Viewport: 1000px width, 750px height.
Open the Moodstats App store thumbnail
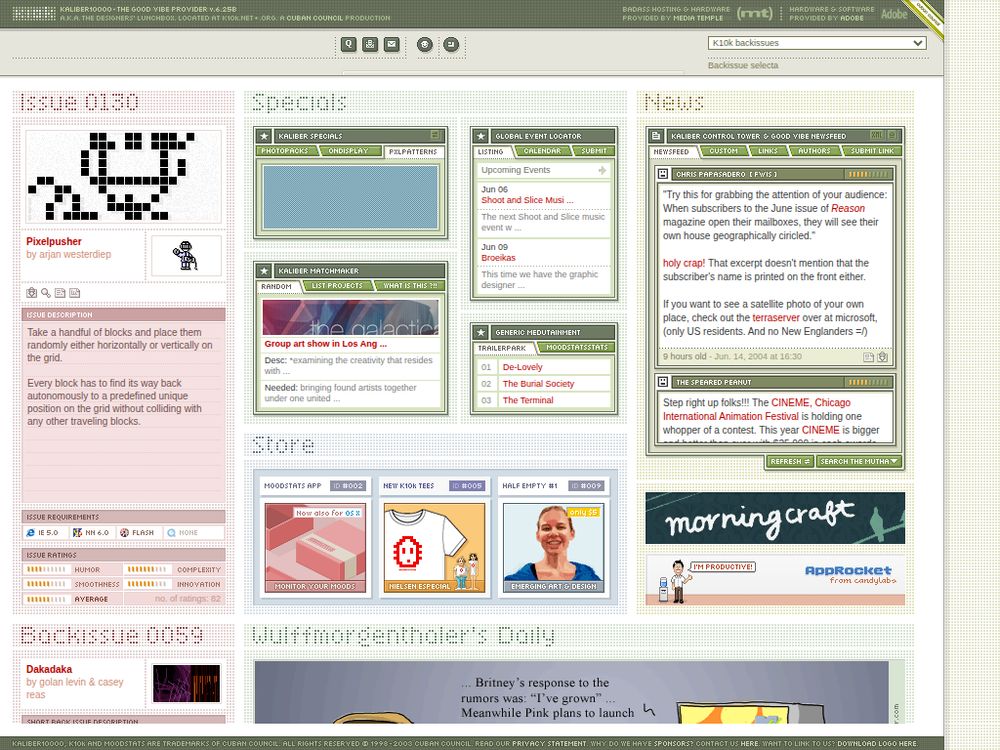click(315, 548)
